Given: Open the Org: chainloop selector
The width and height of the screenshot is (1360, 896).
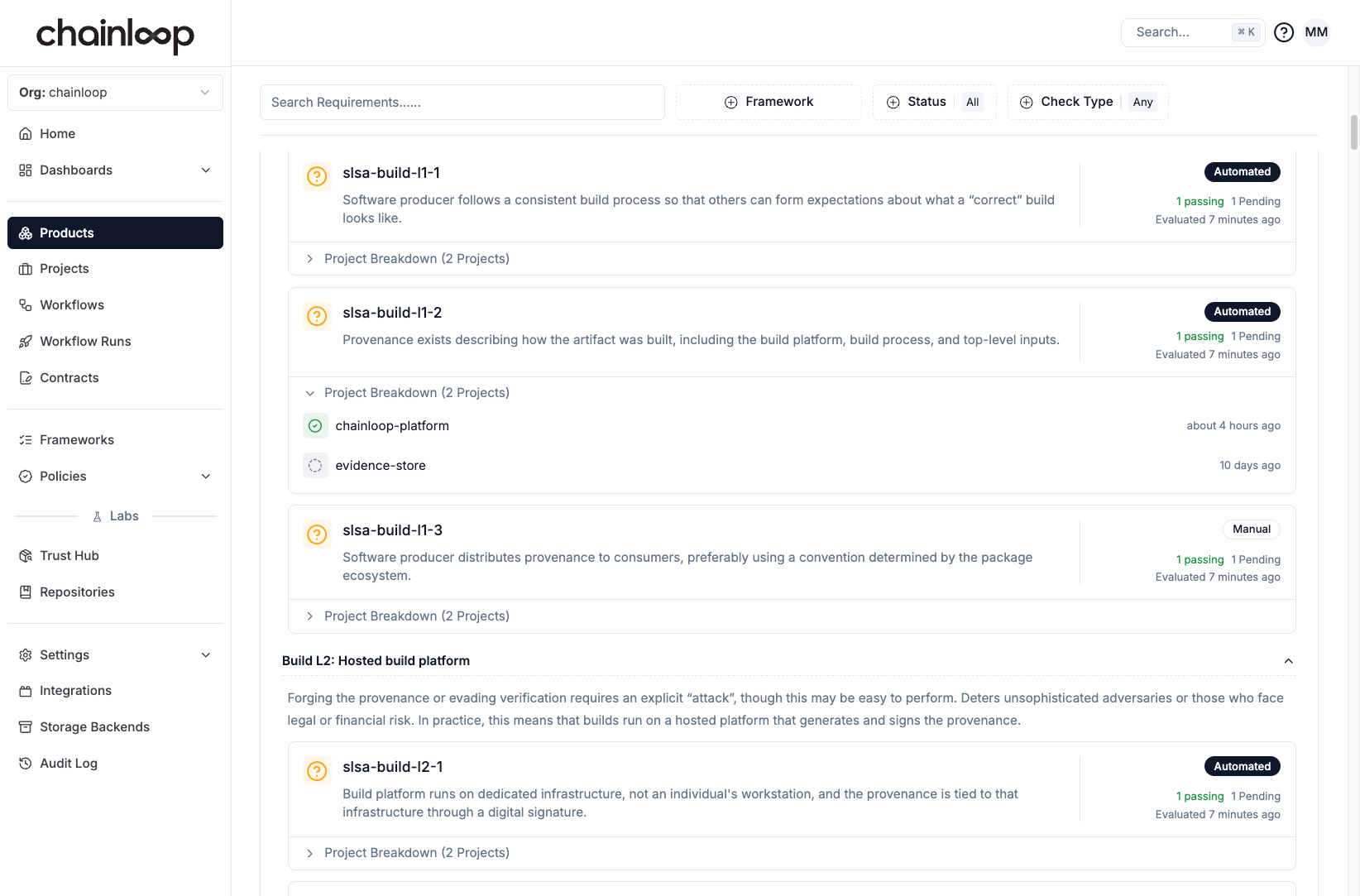Looking at the screenshot, I should pos(115,93).
